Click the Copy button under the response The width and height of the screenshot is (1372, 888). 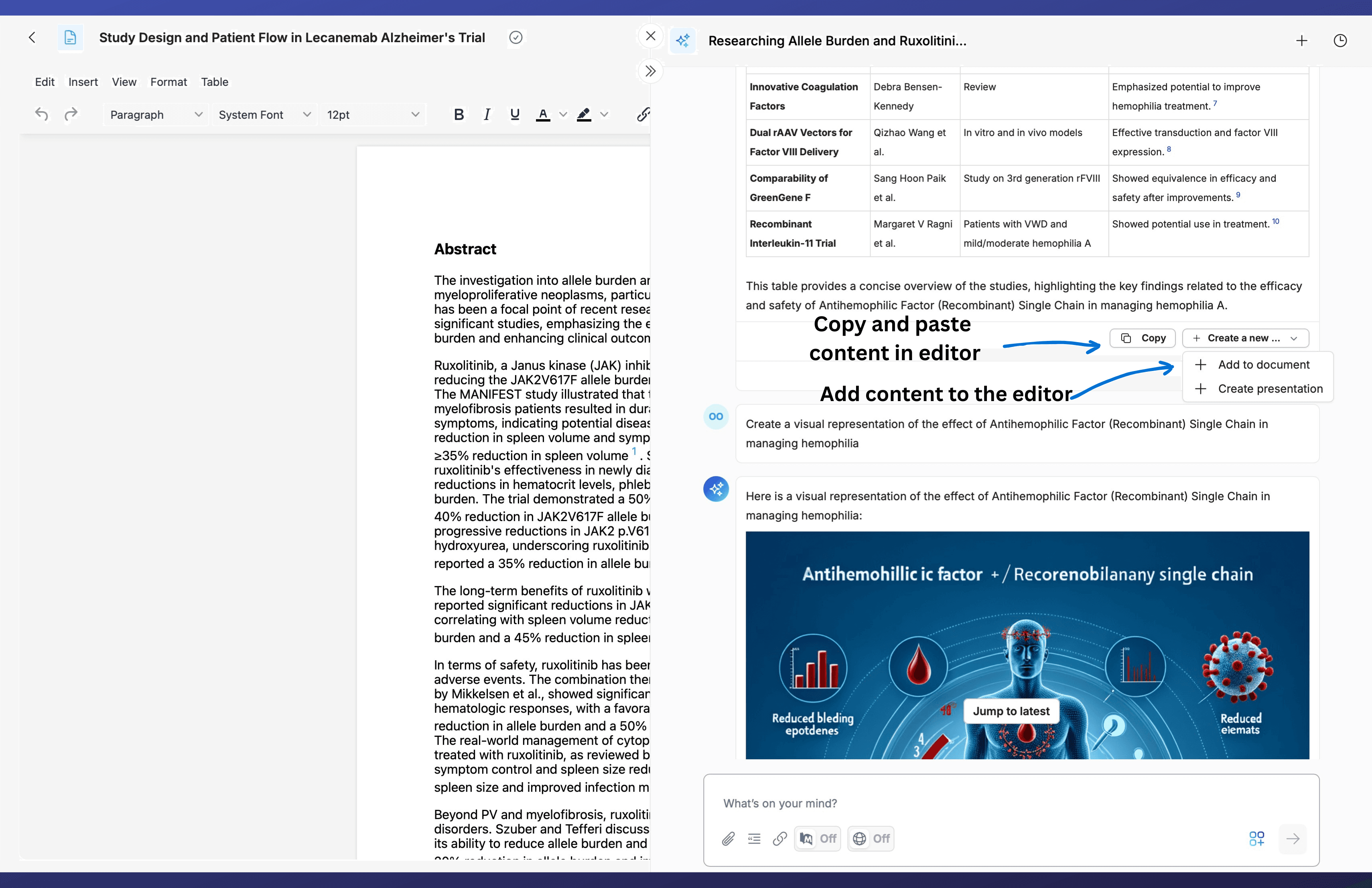[1142, 338]
